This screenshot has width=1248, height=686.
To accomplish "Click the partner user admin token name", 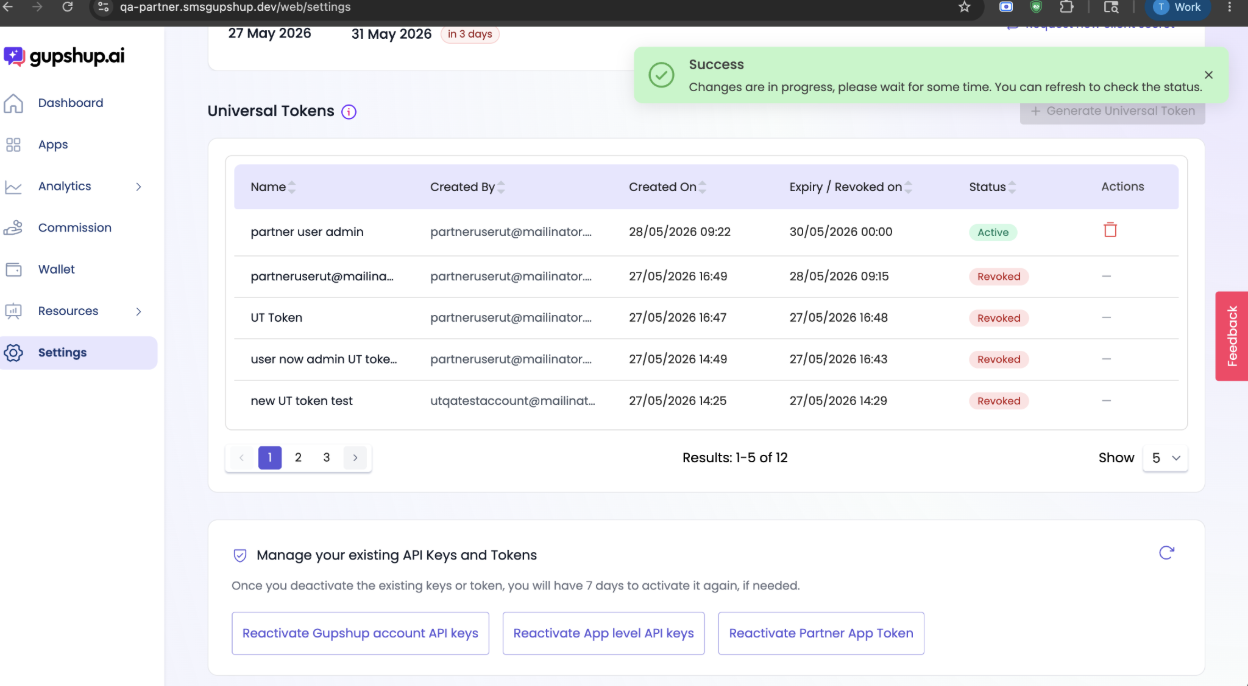I will pos(307,232).
